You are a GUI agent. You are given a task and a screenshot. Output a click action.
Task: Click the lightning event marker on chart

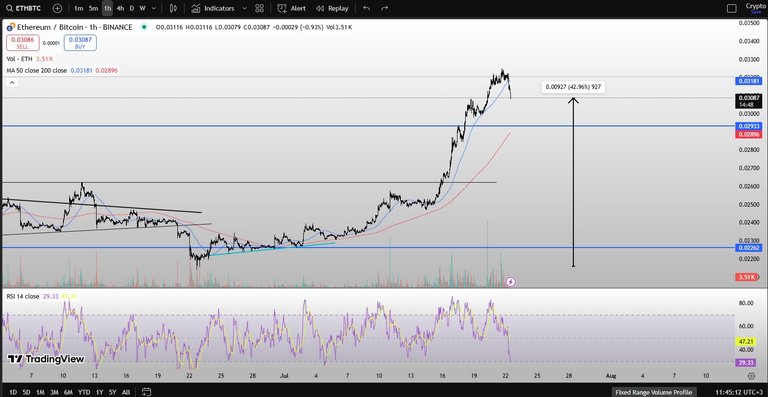510,281
